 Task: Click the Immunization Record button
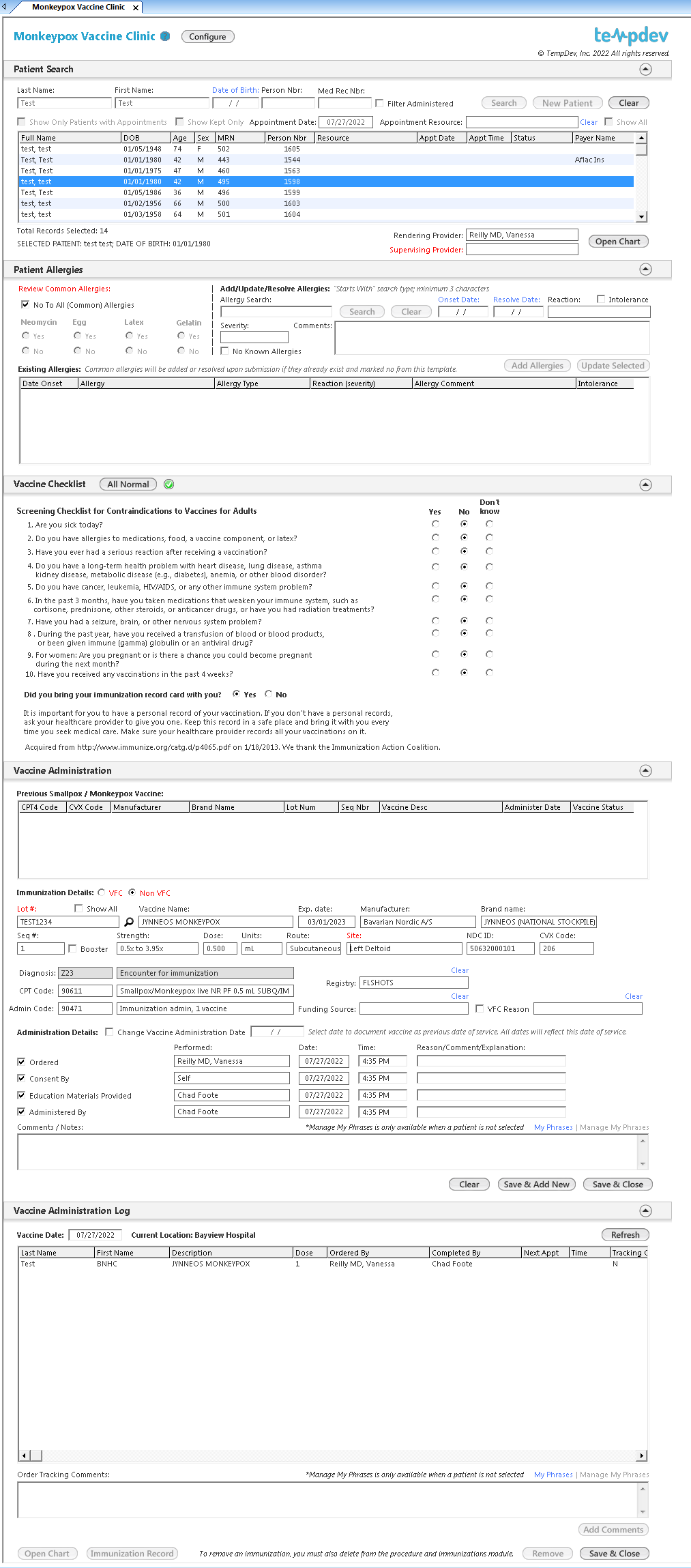132,1554
